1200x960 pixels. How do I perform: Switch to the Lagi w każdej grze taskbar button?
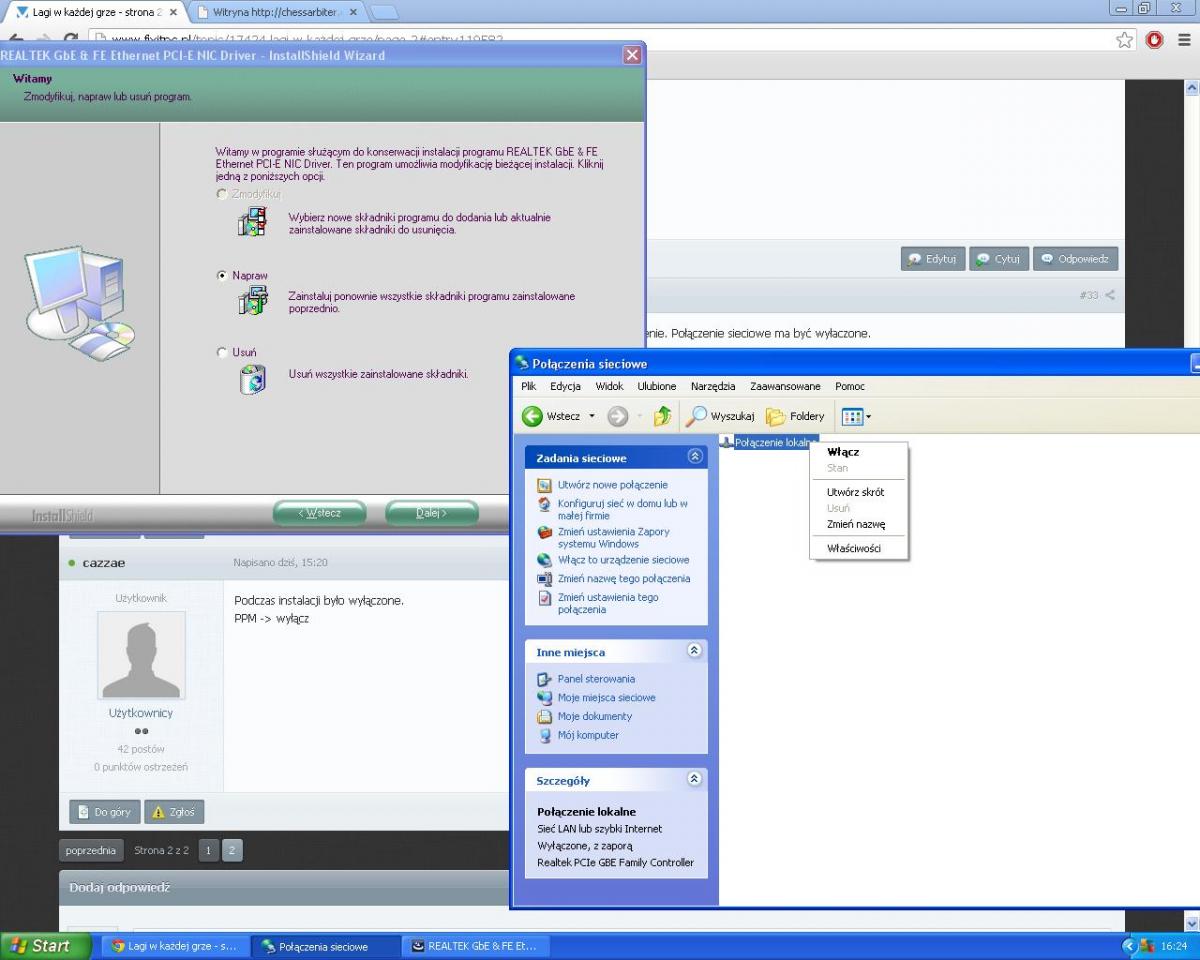coord(174,946)
